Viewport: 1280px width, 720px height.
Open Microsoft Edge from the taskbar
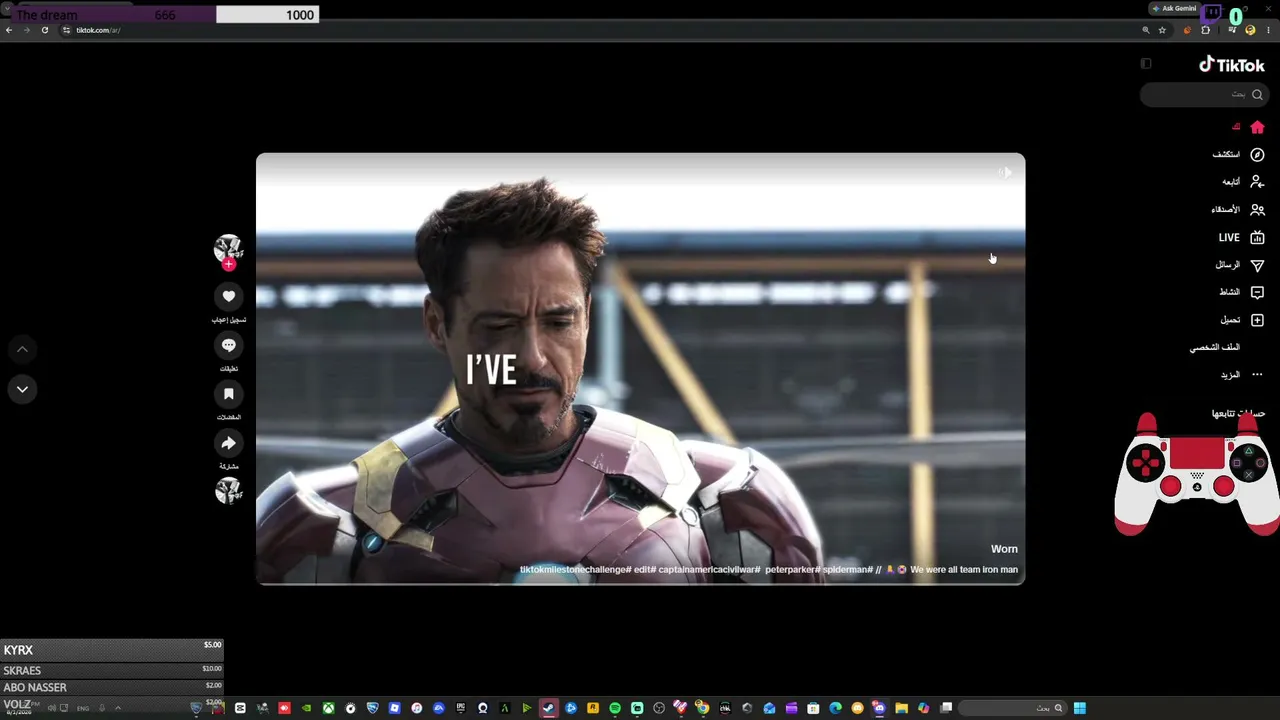[x=835, y=708]
